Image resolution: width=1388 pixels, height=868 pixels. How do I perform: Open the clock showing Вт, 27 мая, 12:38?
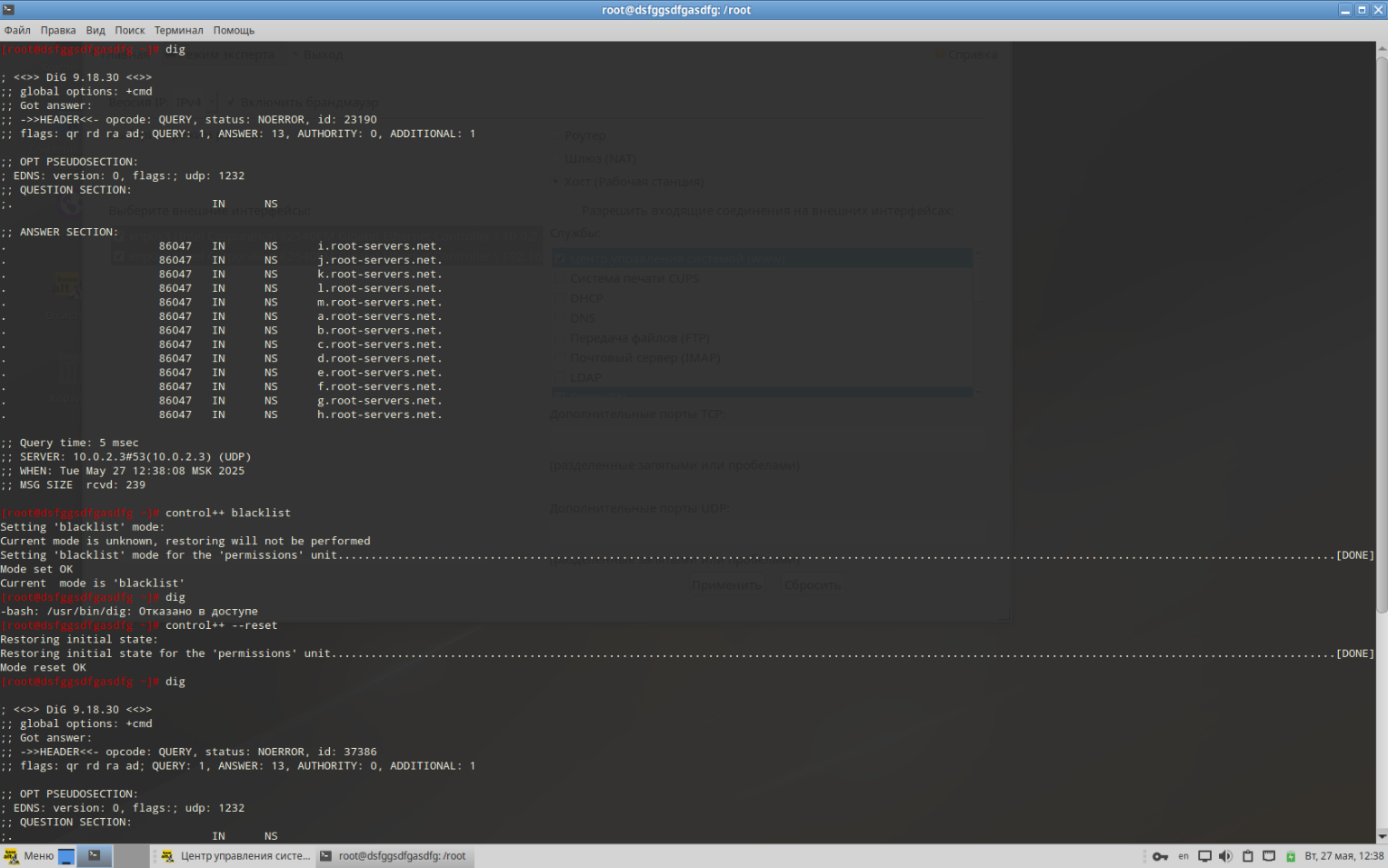tap(1343, 856)
